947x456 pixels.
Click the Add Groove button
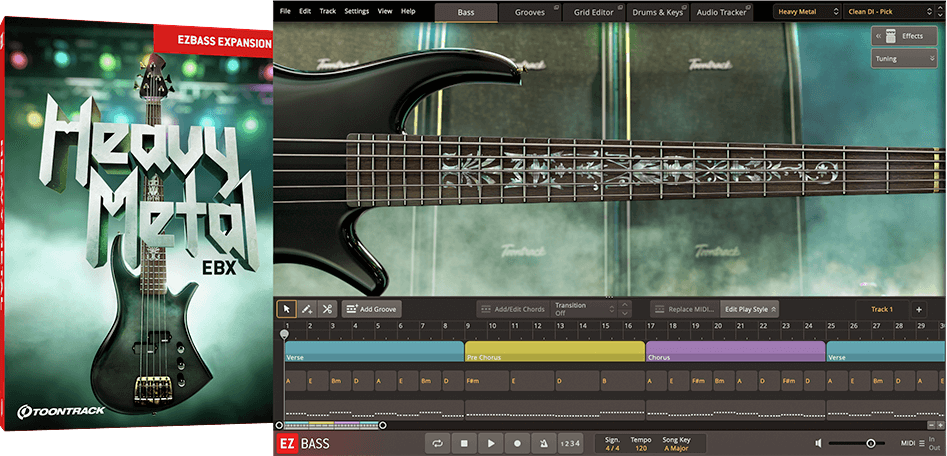371,309
